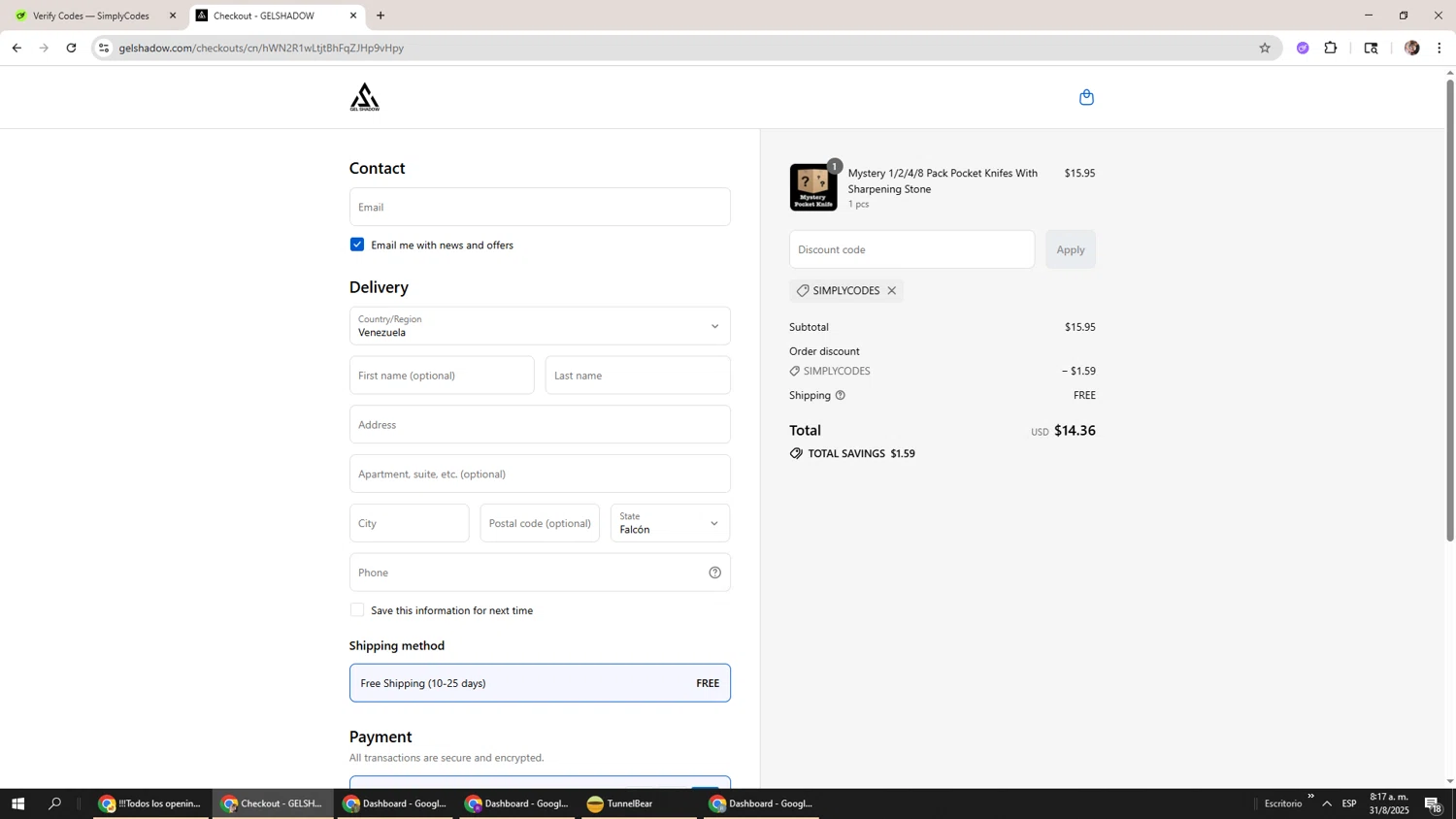Image resolution: width=1456 pixels, height=819 pixels.
Task: Click Escritorio toolbar in taskbar
Action: point(1283,803)
